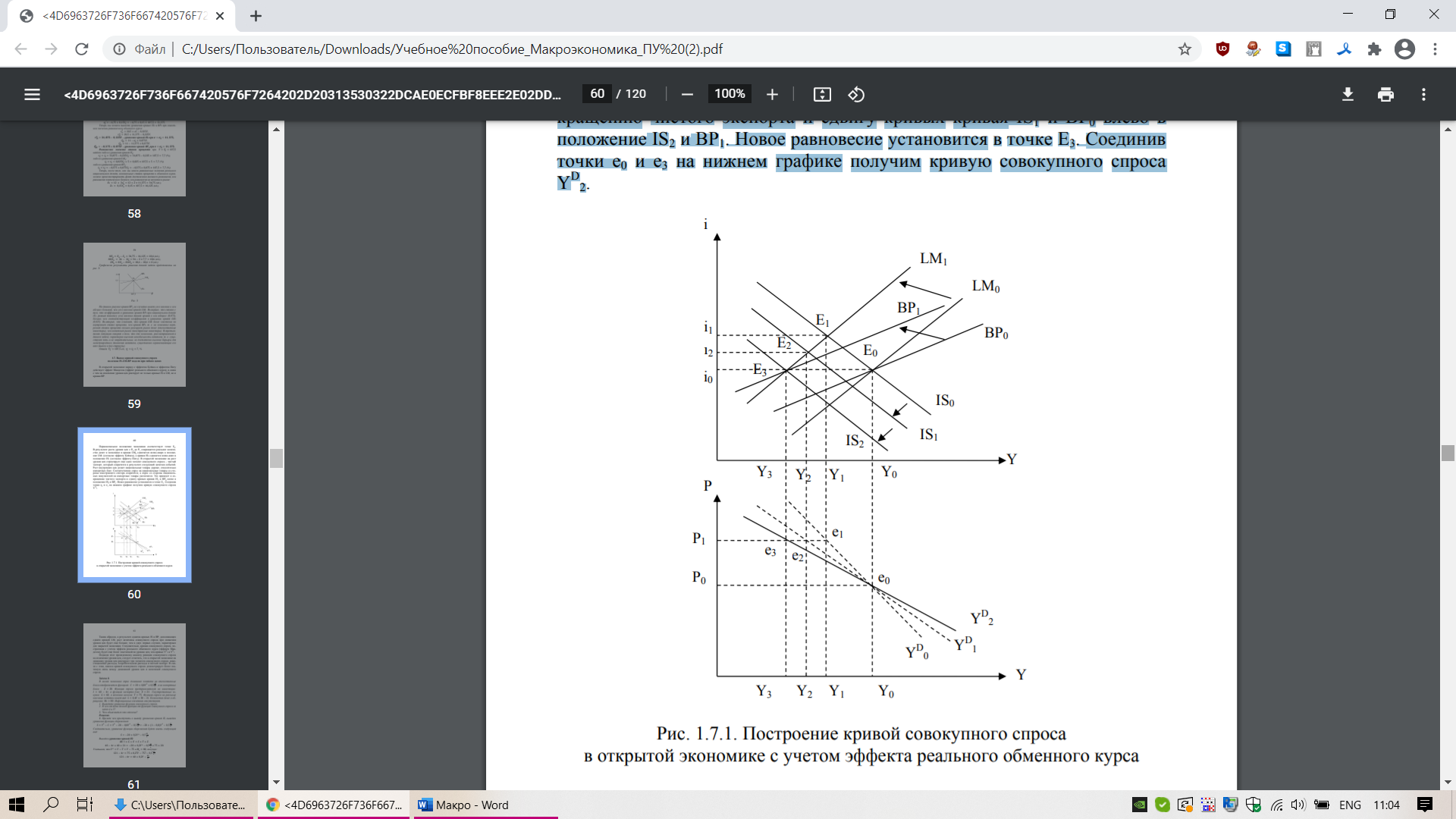Switch ENG input language

click(x=1350, y=805)
